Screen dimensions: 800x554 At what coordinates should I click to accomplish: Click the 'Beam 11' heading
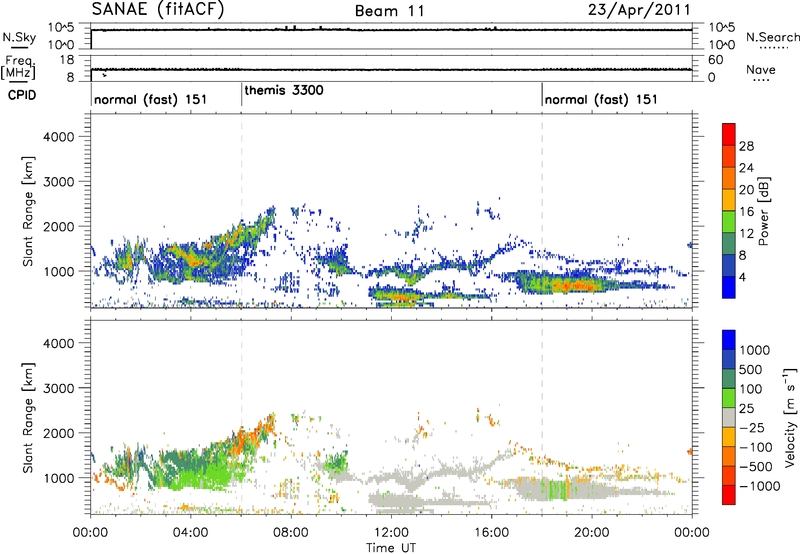tap(390, 11)
